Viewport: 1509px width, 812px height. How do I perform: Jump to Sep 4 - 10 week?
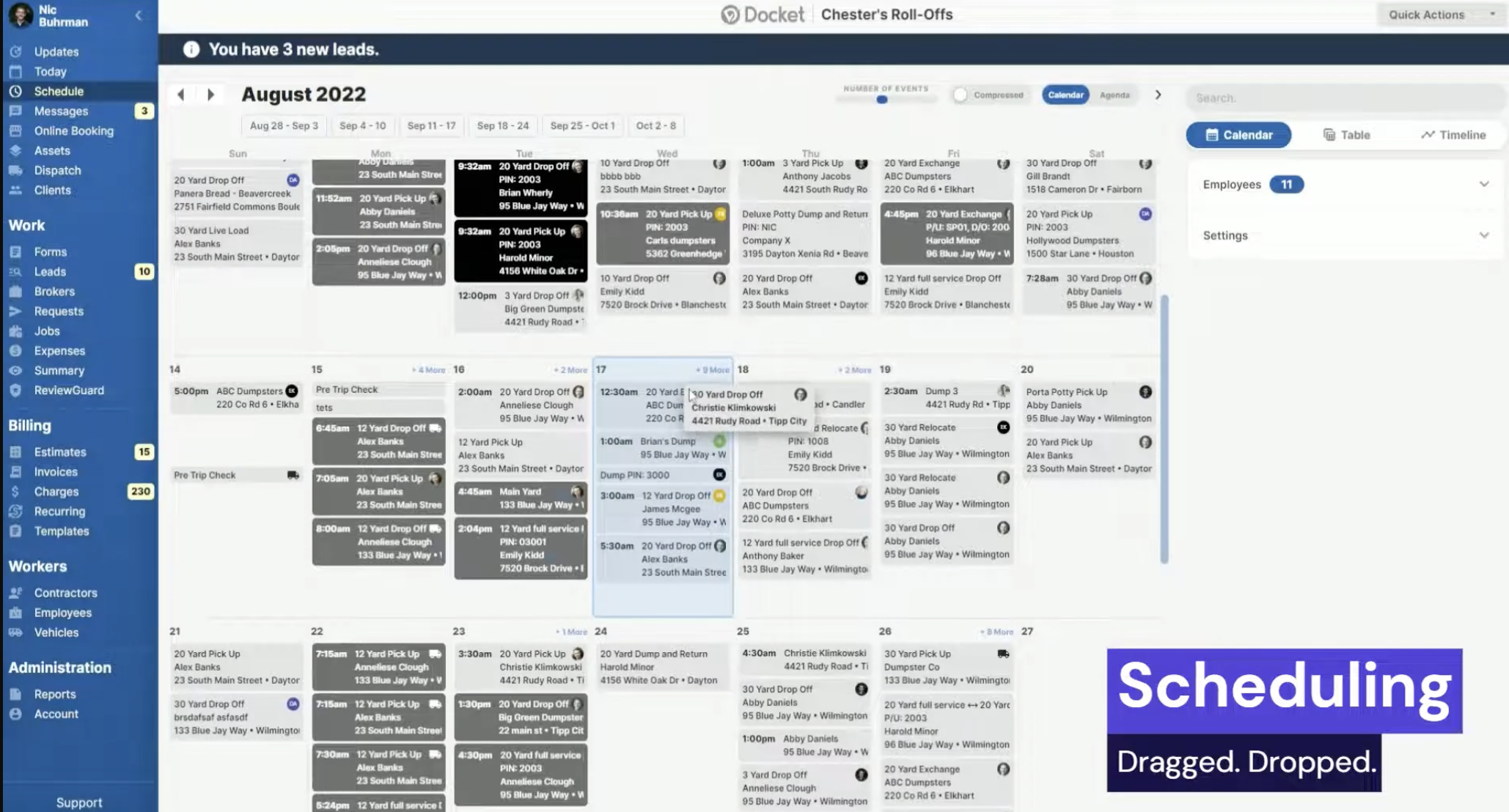(362, 126)
